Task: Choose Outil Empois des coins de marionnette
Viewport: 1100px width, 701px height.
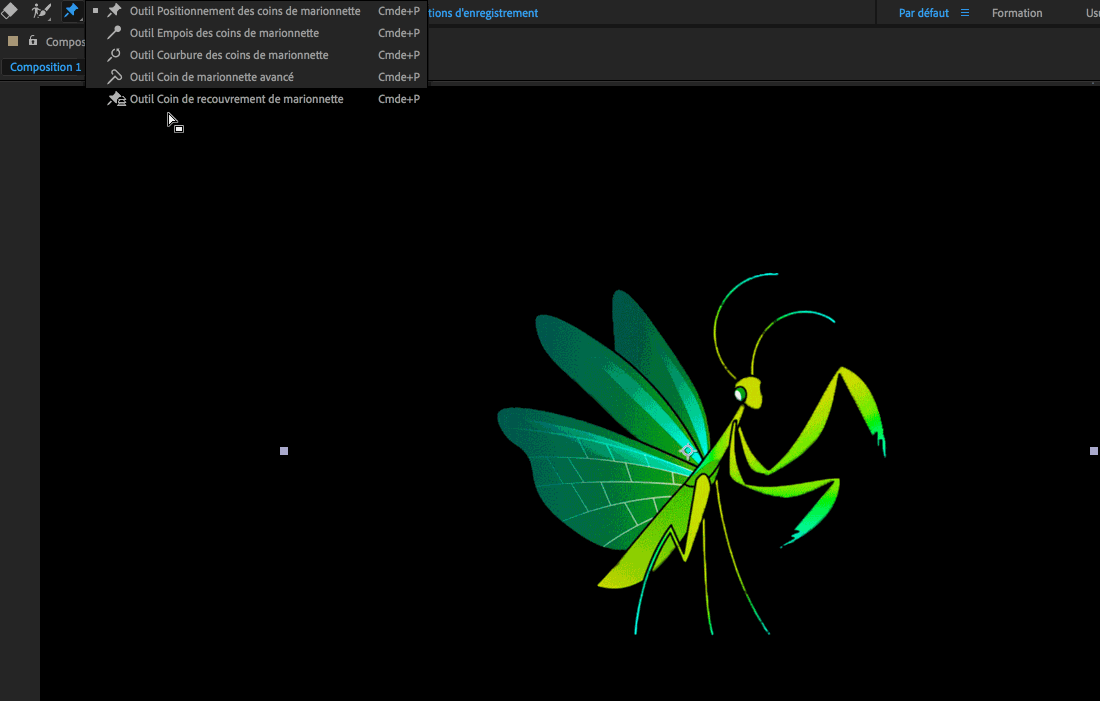Action: [224, 33]
